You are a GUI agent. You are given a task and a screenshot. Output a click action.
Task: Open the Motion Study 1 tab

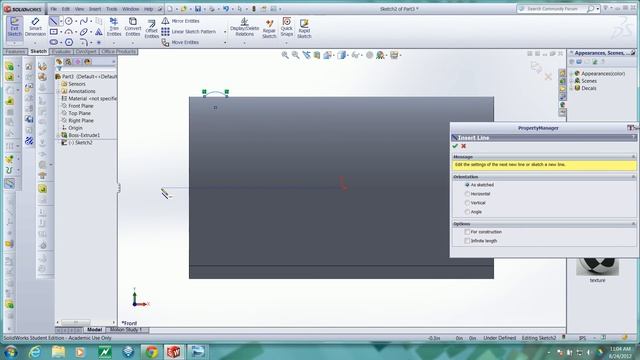coord(126,329)
